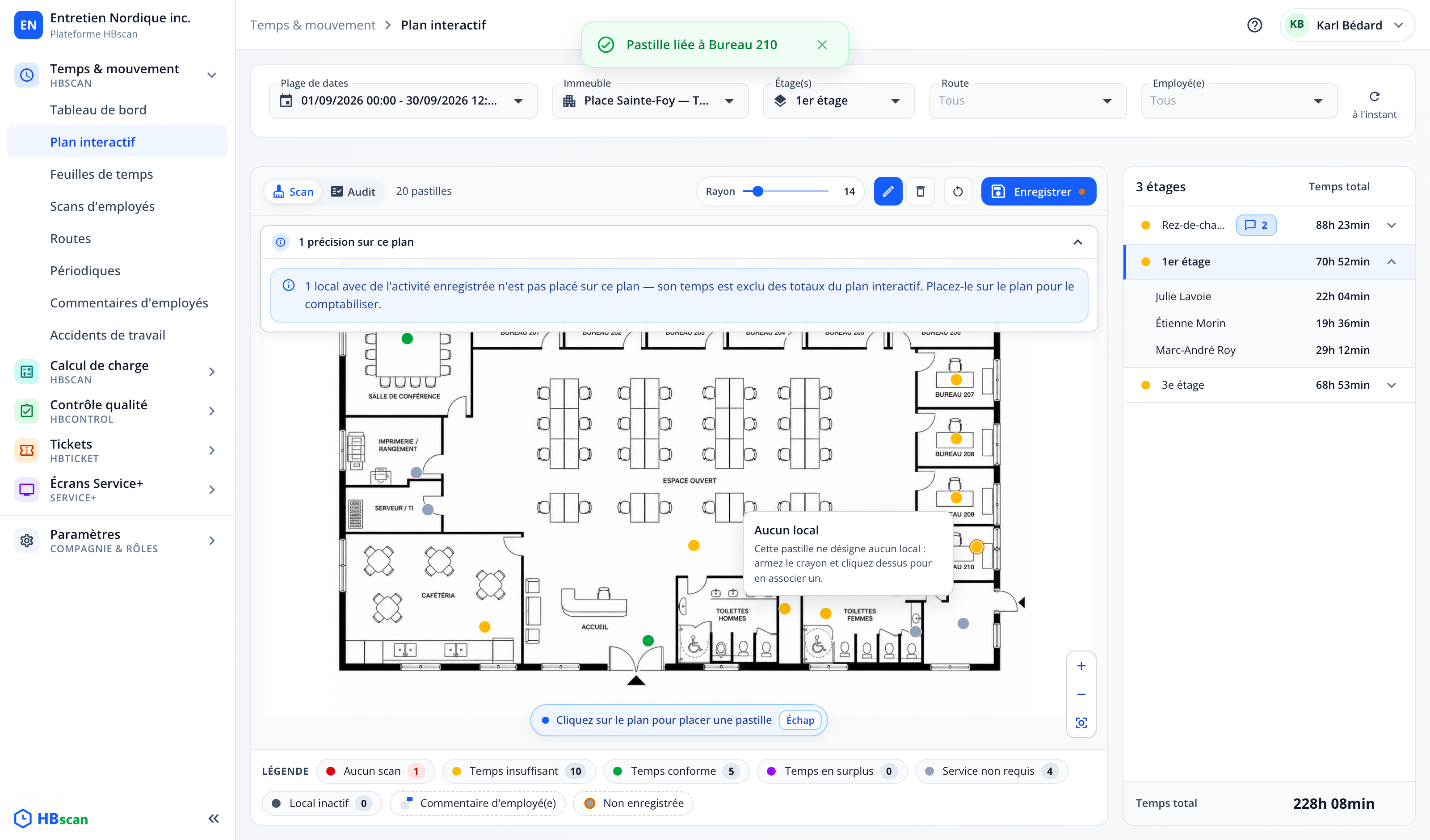The image size is (1430, 840).
Task: Toggle Aucun scan legend filter
Action: coord(376,771)
